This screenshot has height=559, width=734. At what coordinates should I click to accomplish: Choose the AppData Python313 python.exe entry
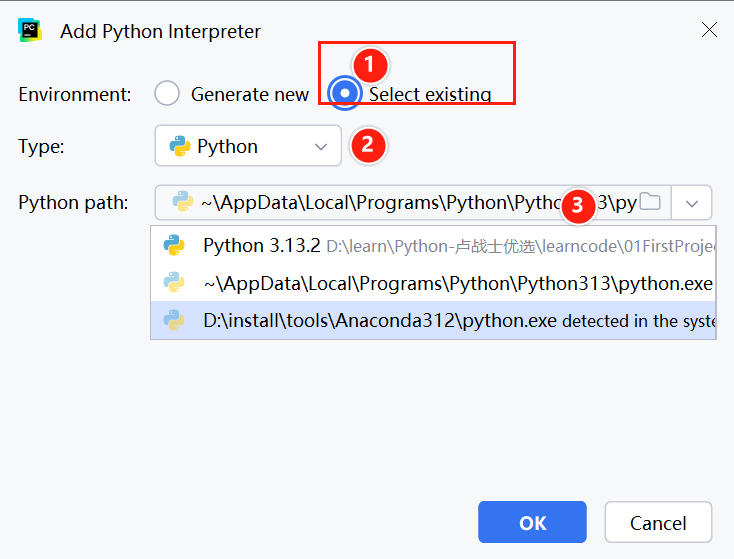pyautogui.click(x=458, y=283)
